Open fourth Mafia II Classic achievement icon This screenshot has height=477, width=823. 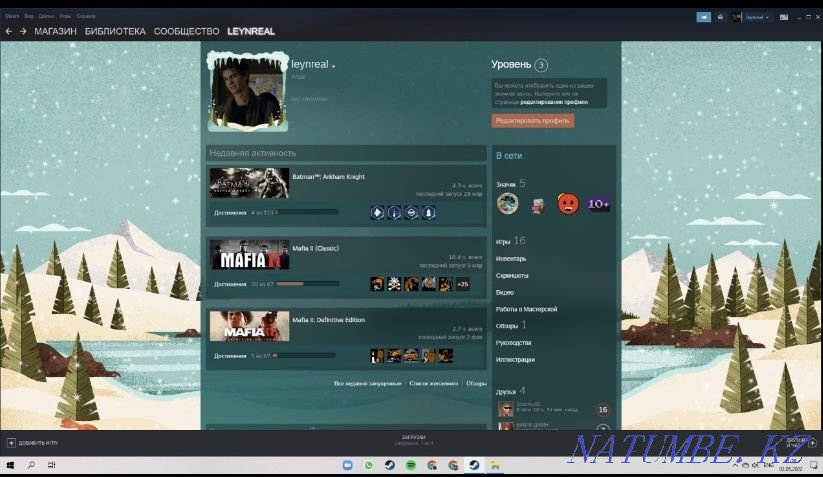429,284
